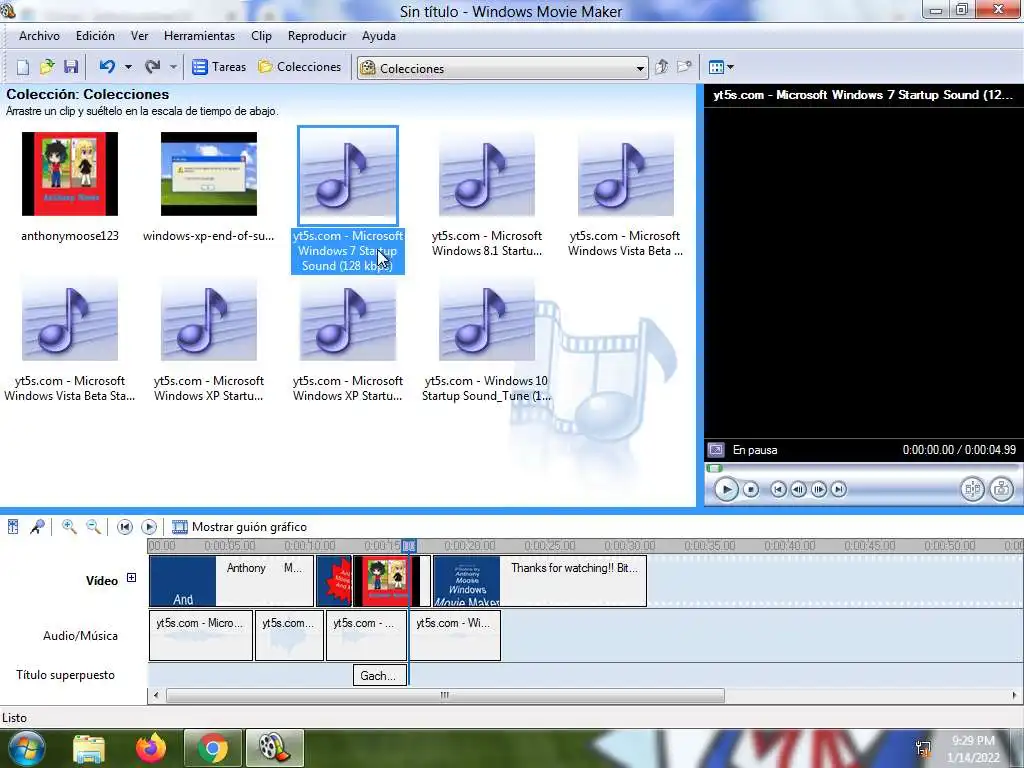Zoom in on the timeline
Image resolution: width=1024 pixels, height=768 pixels.
pyautogui.click(x=69, y=526)
